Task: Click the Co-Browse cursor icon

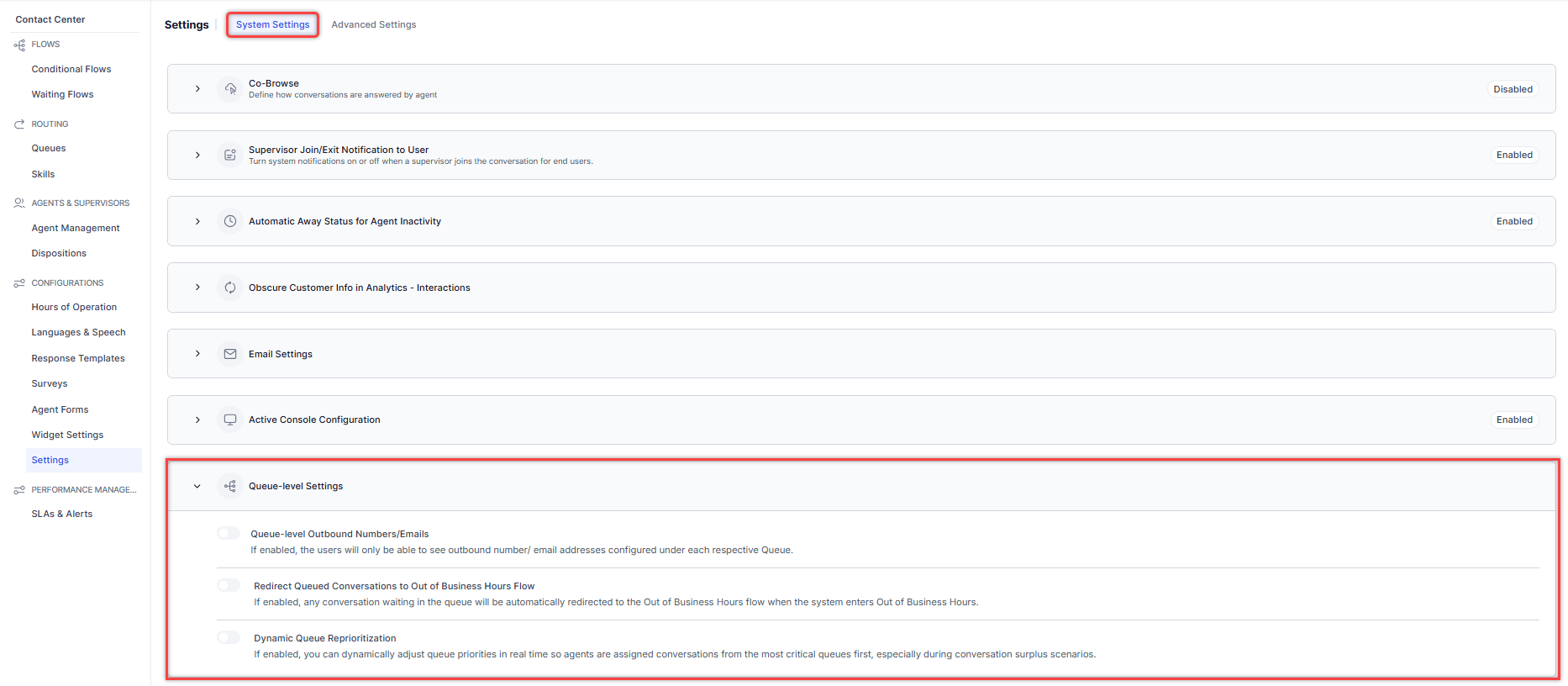Action: tap(230, 88)
